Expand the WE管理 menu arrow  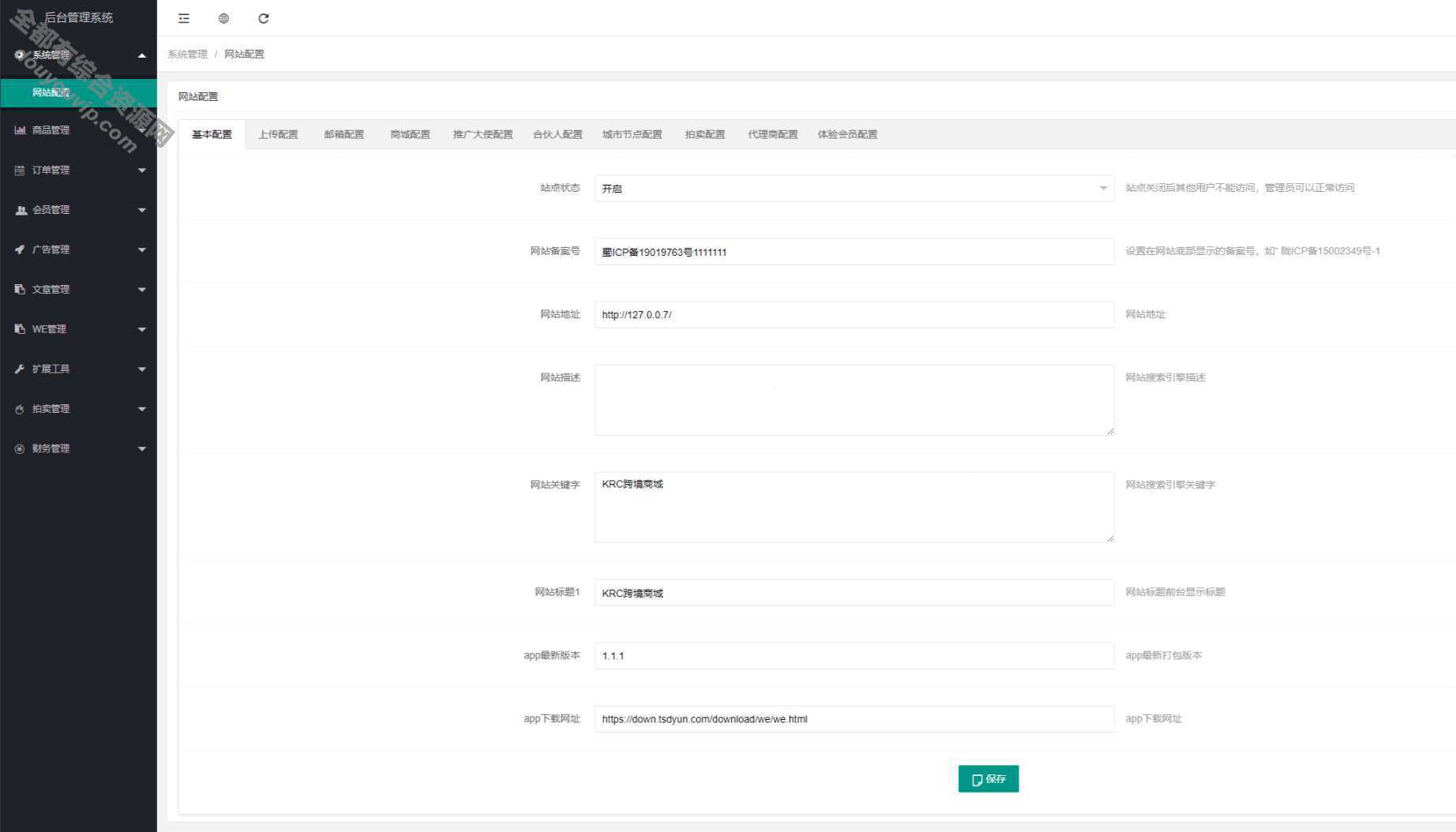(142, 329)
